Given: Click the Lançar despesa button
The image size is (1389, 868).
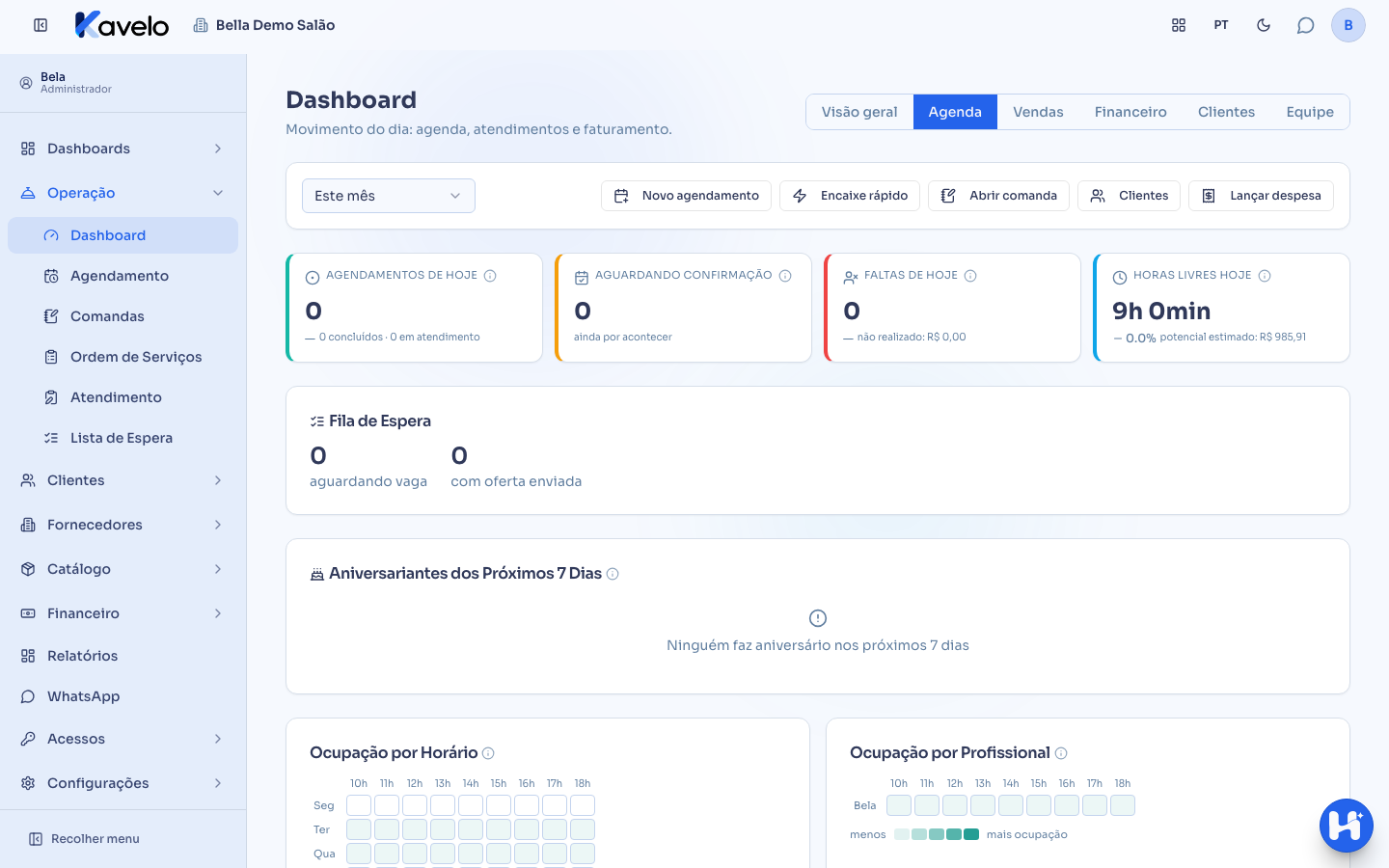Looking at the screenshot, I should point(1262,196).
